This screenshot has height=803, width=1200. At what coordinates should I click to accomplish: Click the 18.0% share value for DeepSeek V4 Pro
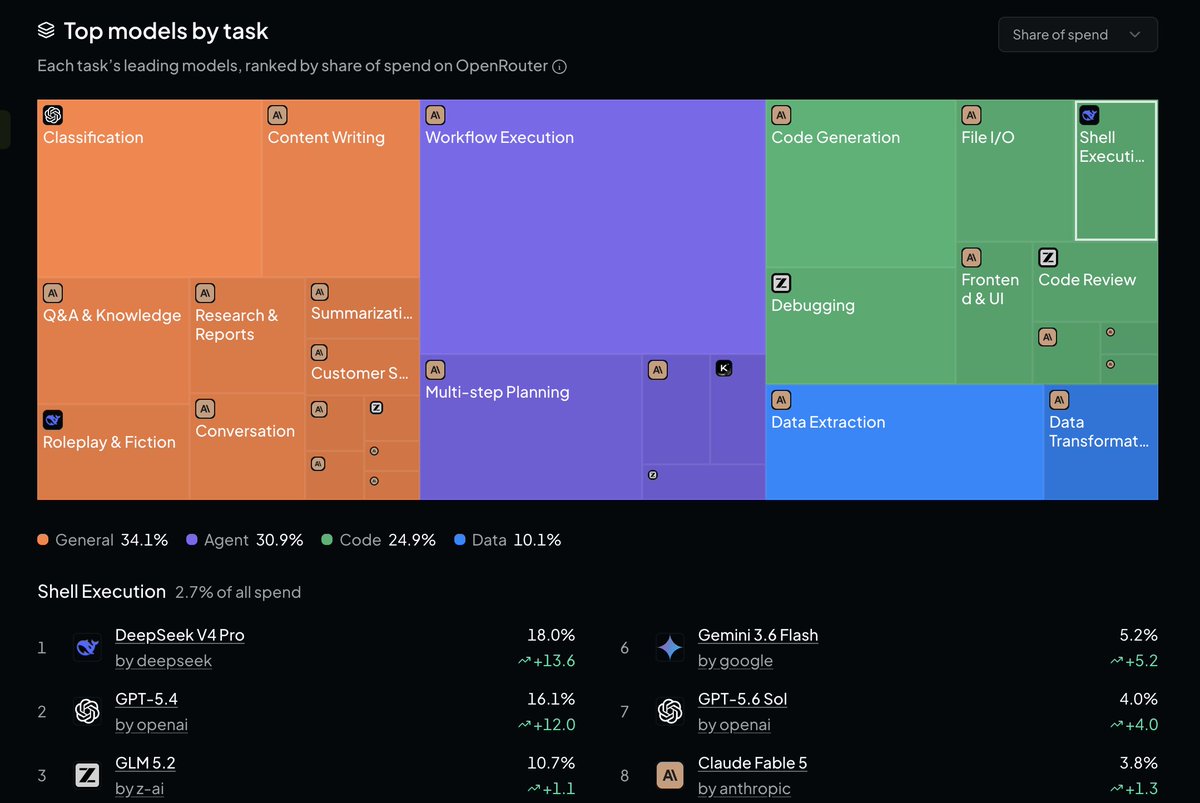551,635
